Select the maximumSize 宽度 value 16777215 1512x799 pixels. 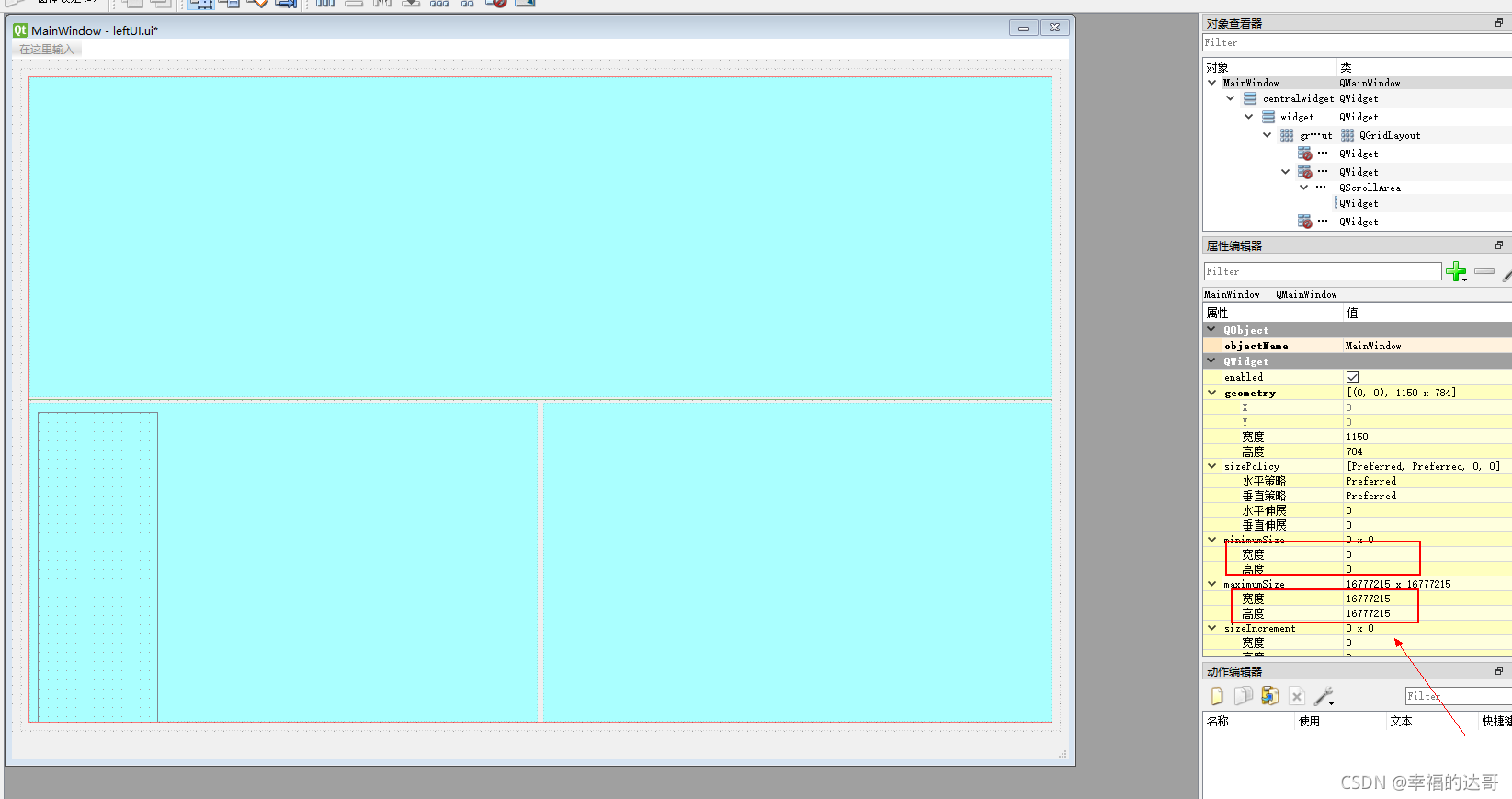tap(1368, 599)
